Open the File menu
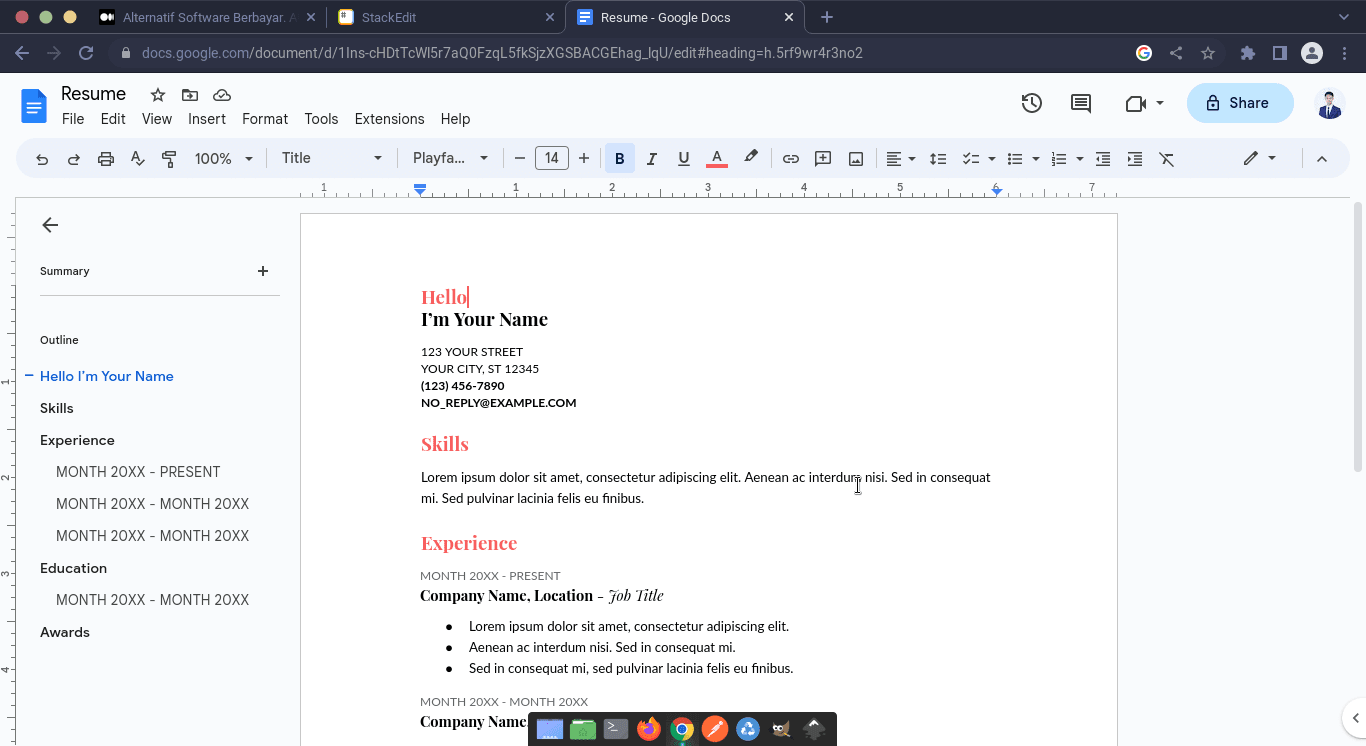Screen dimensions: 1366x746 pos(73,119)
